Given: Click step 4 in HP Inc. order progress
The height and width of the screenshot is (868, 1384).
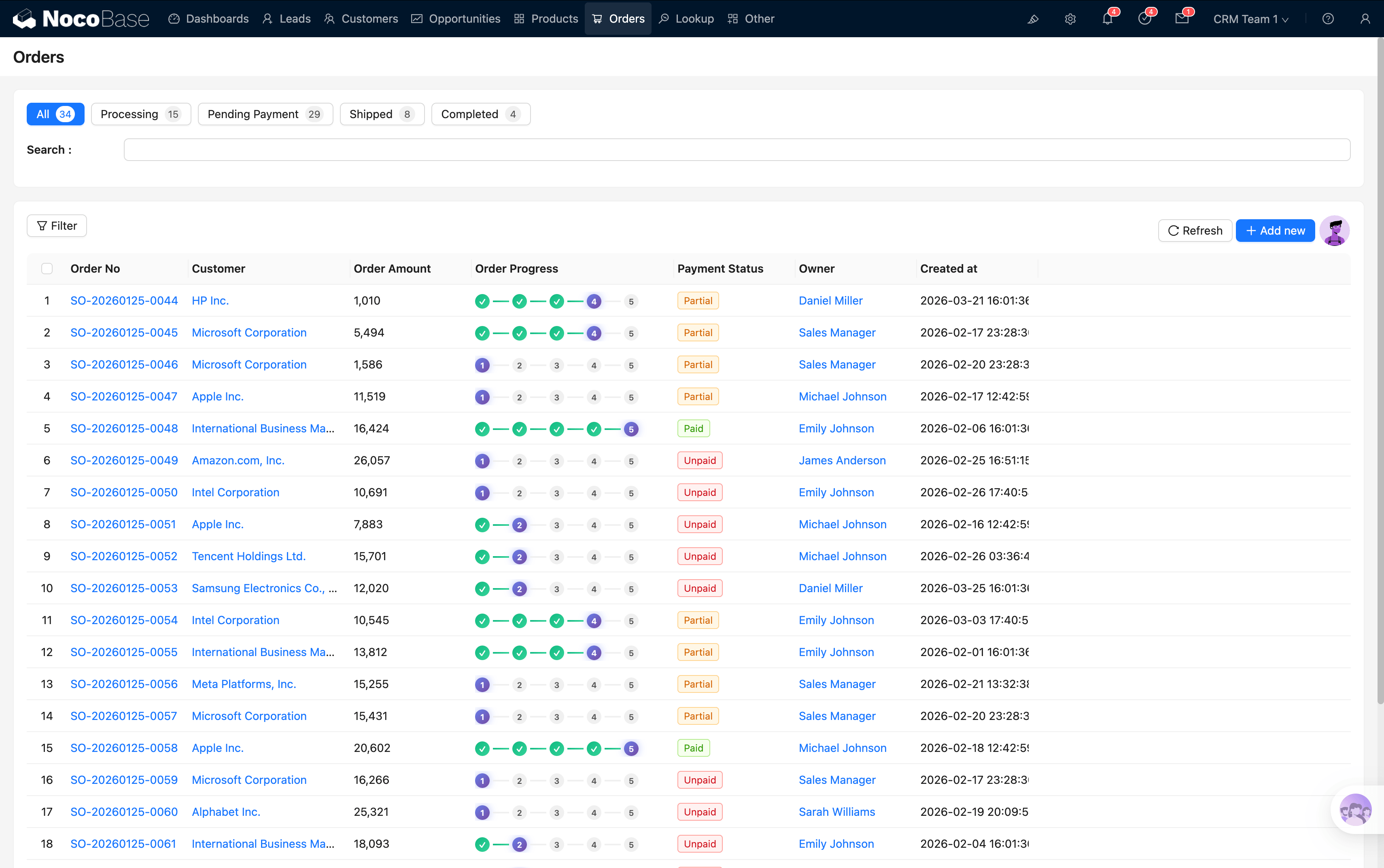Looking at the screenshot, I should click(x=594, y=301).
